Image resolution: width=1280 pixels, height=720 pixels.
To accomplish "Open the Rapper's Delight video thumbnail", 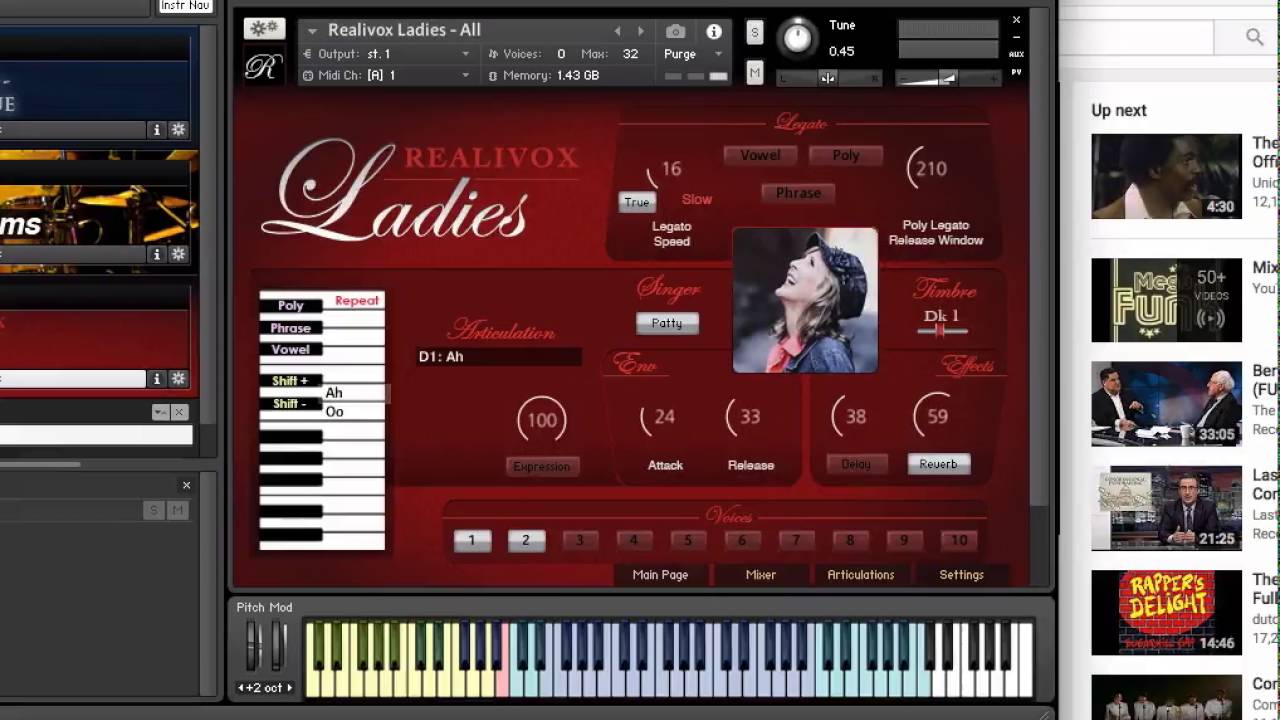I will click(x=1166, y=612).
